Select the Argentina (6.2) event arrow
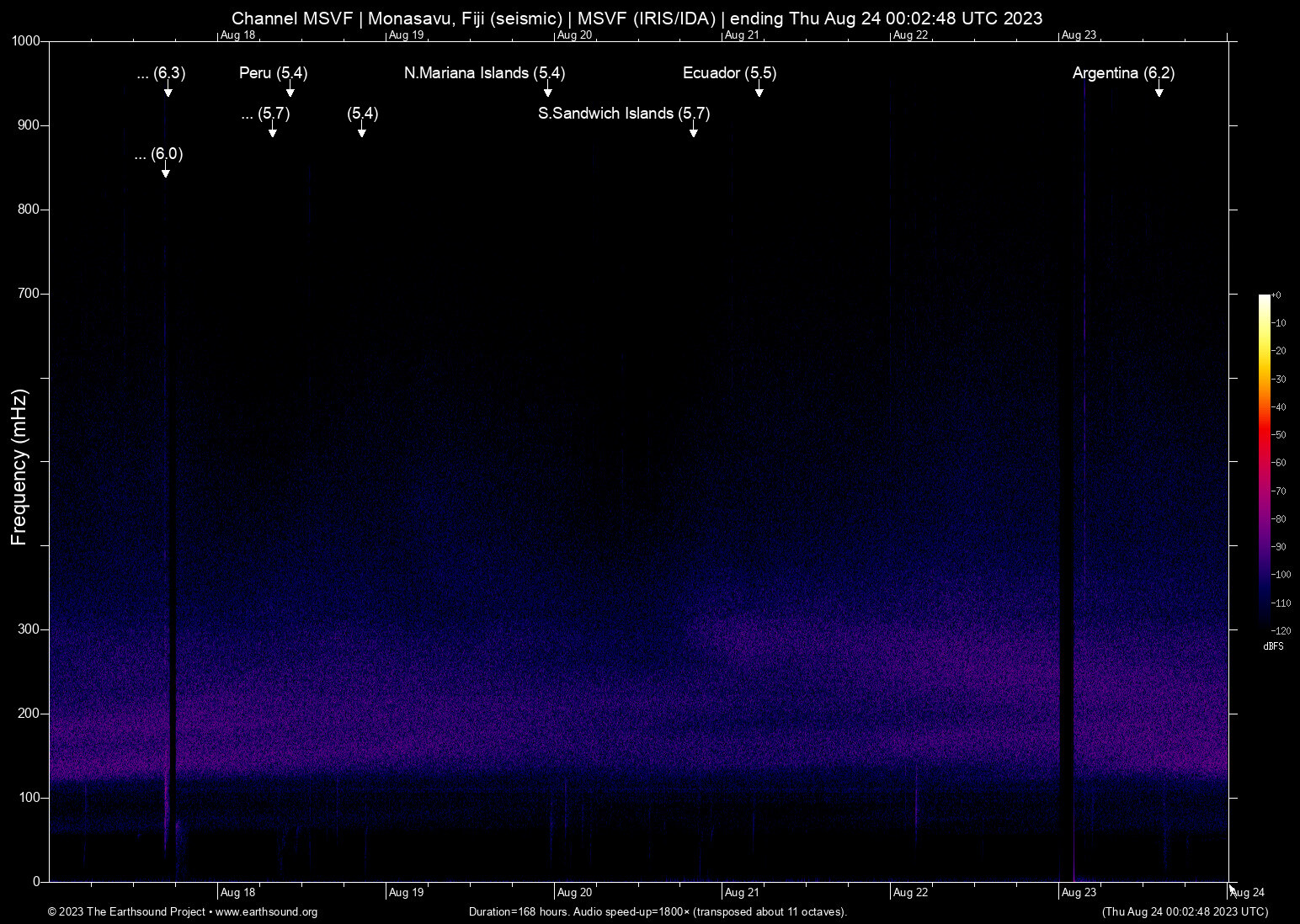Screen dimensions: 1300x924 (x=1159, y=91)
